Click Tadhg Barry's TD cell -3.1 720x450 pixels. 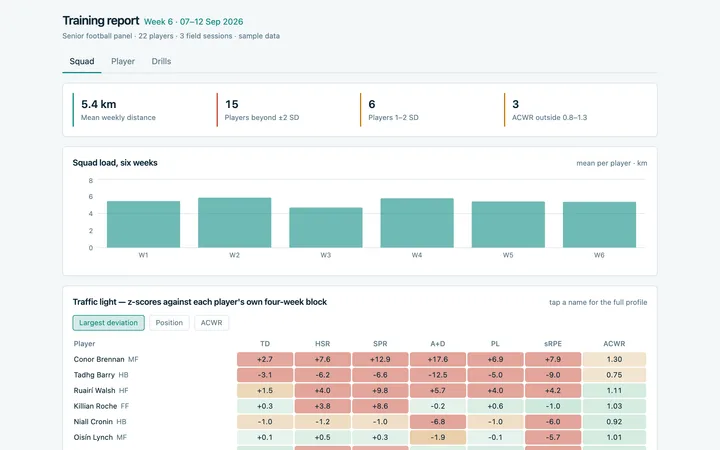tap(265, 375)
